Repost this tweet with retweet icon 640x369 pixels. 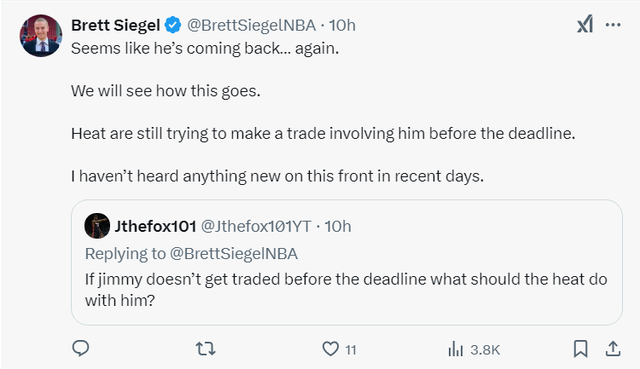(205, 349)
